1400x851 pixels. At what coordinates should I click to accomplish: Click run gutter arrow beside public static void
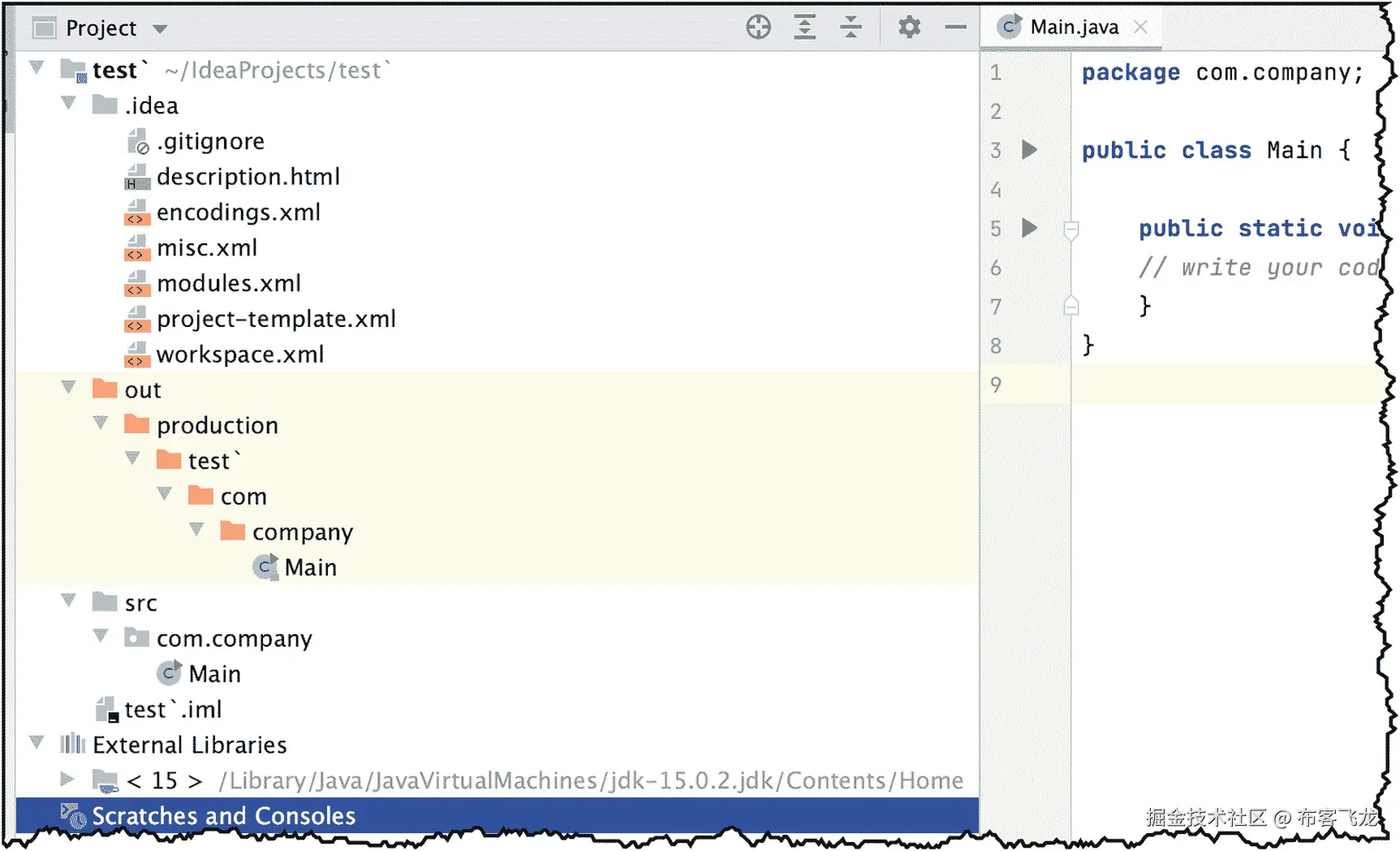coord(1029,228)
